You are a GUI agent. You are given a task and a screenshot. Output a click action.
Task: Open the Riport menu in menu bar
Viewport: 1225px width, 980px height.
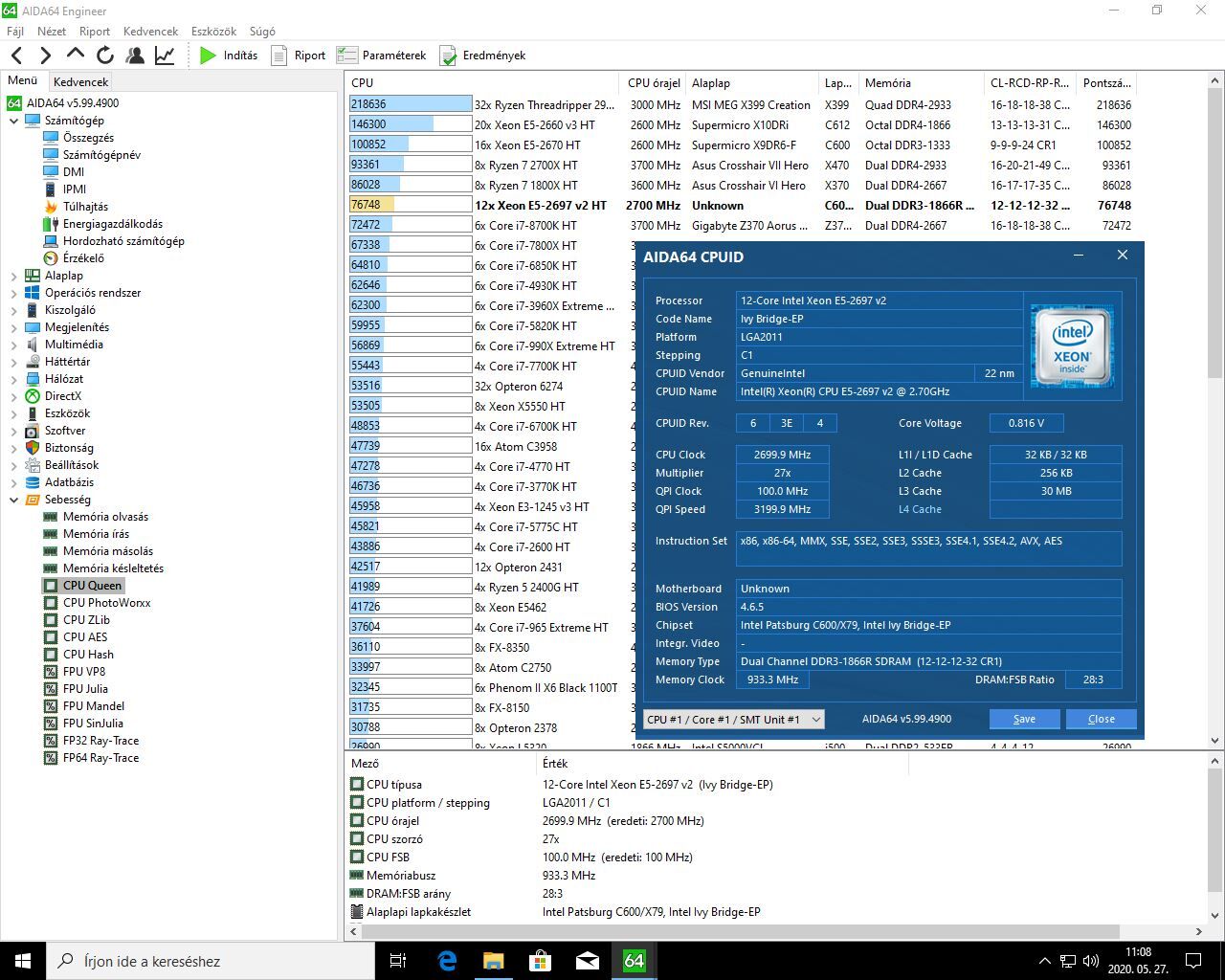[95, 32]
